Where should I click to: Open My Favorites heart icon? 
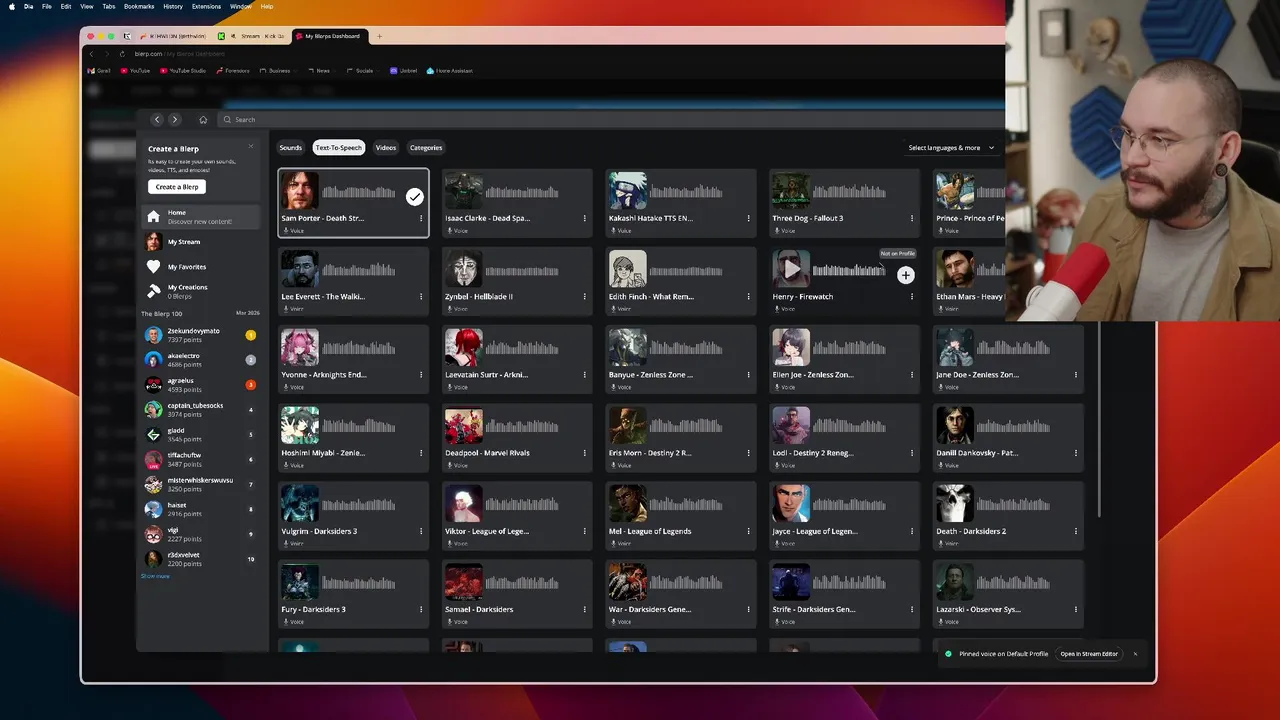point(153,266)
